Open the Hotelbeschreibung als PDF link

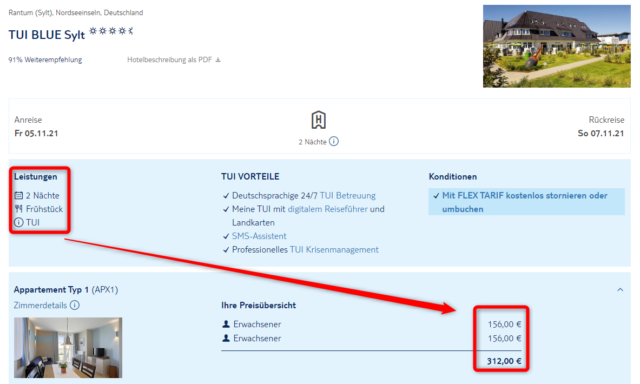pyautogui.click(x=169, y=60)
